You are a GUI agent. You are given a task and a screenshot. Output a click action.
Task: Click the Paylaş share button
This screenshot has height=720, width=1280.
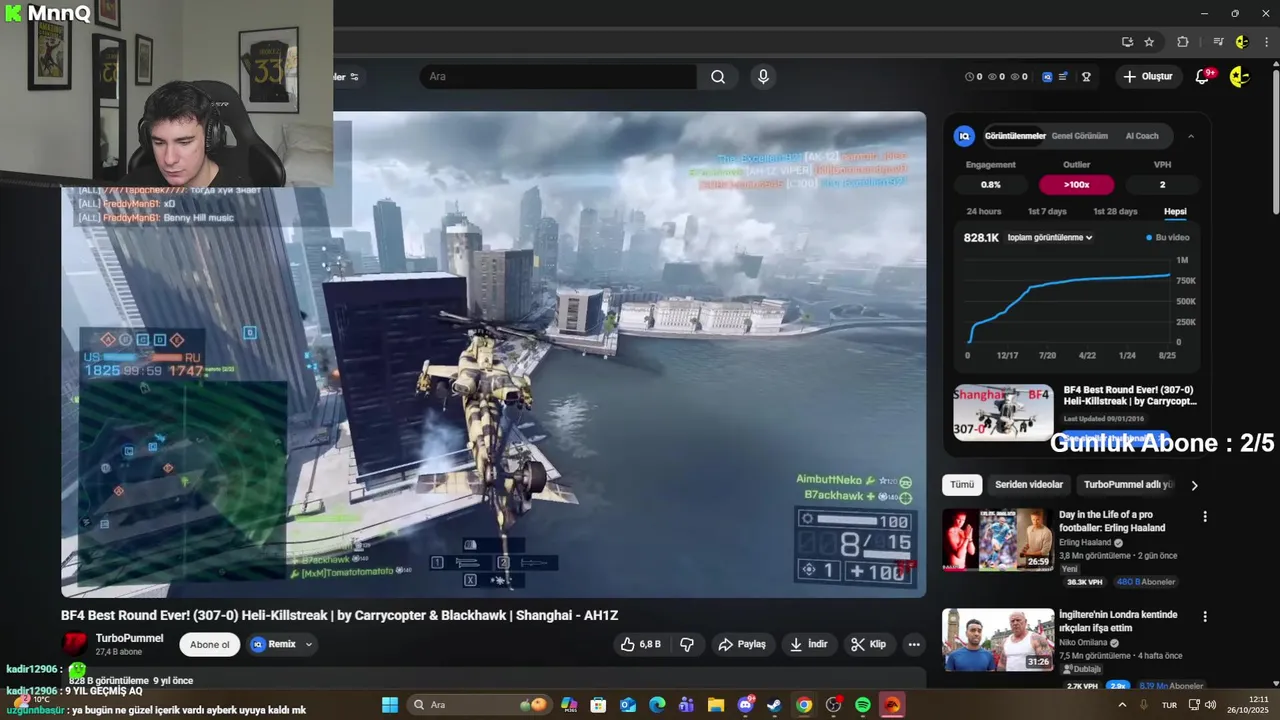(742, 644)
